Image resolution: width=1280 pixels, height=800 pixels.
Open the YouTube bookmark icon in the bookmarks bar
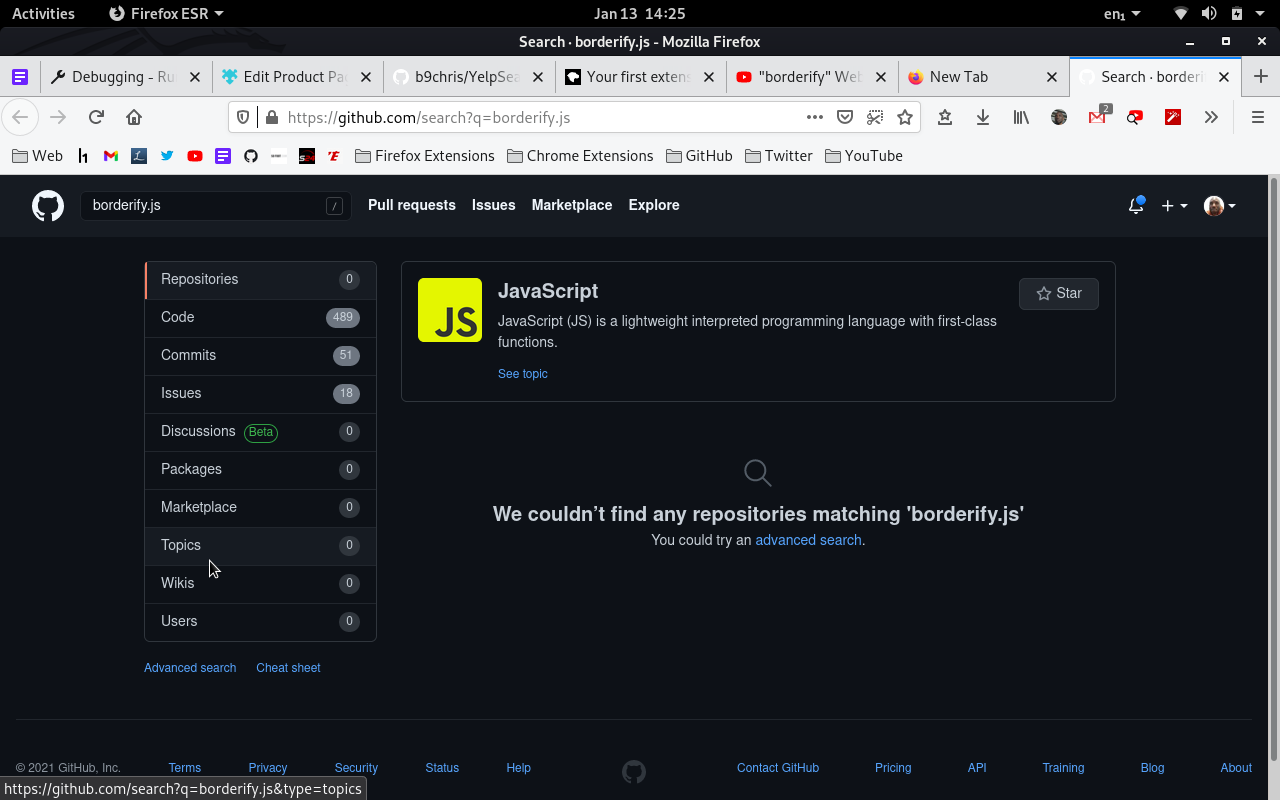click(195, 156)
